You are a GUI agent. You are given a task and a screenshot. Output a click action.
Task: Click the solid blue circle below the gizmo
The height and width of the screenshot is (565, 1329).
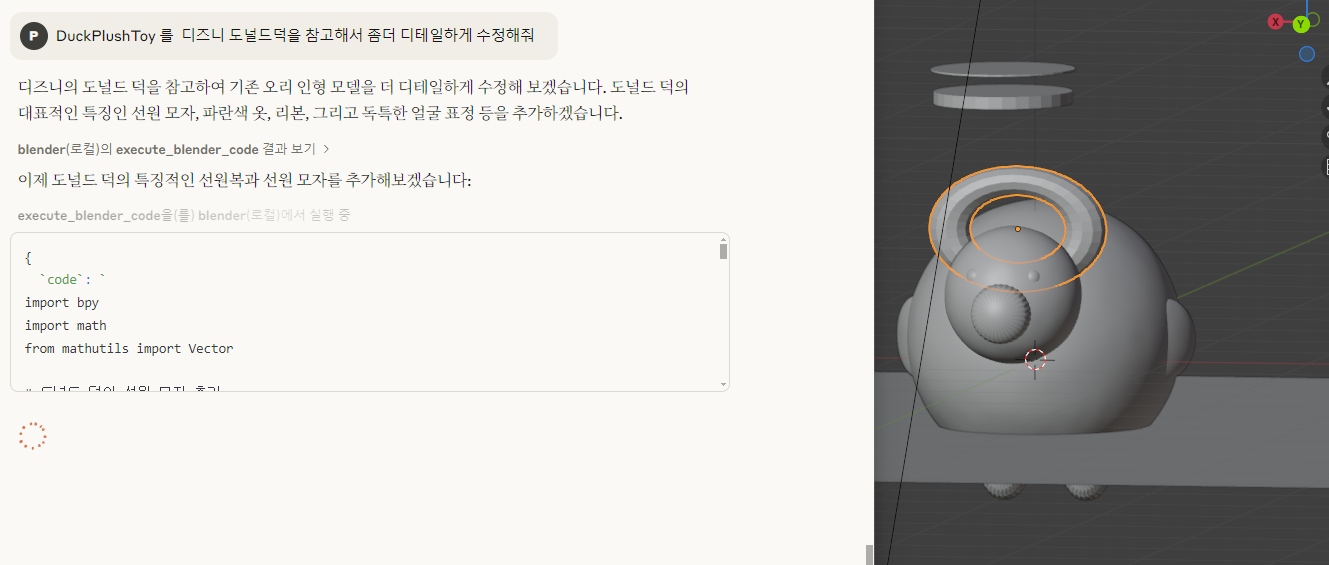coord(1307,54)
